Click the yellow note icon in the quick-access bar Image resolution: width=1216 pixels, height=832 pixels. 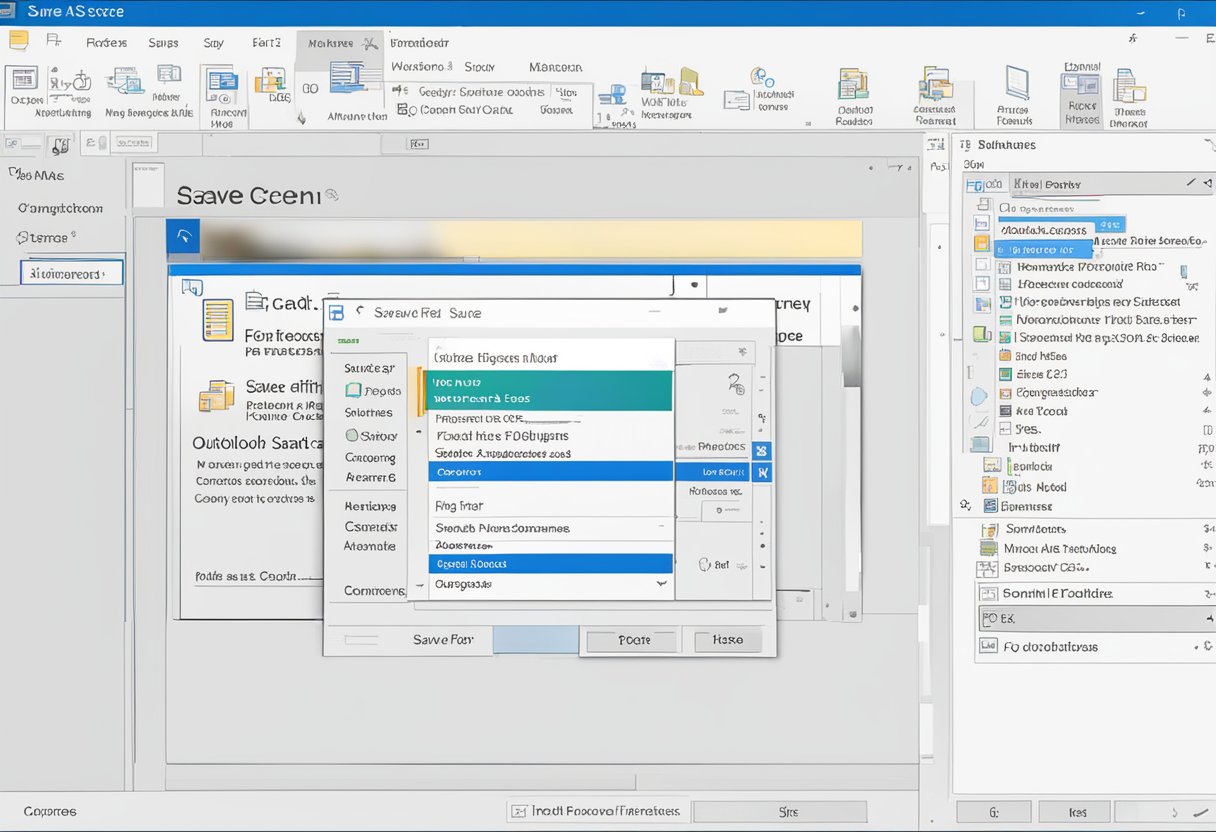pyautogui.click(x=18, y=41)
